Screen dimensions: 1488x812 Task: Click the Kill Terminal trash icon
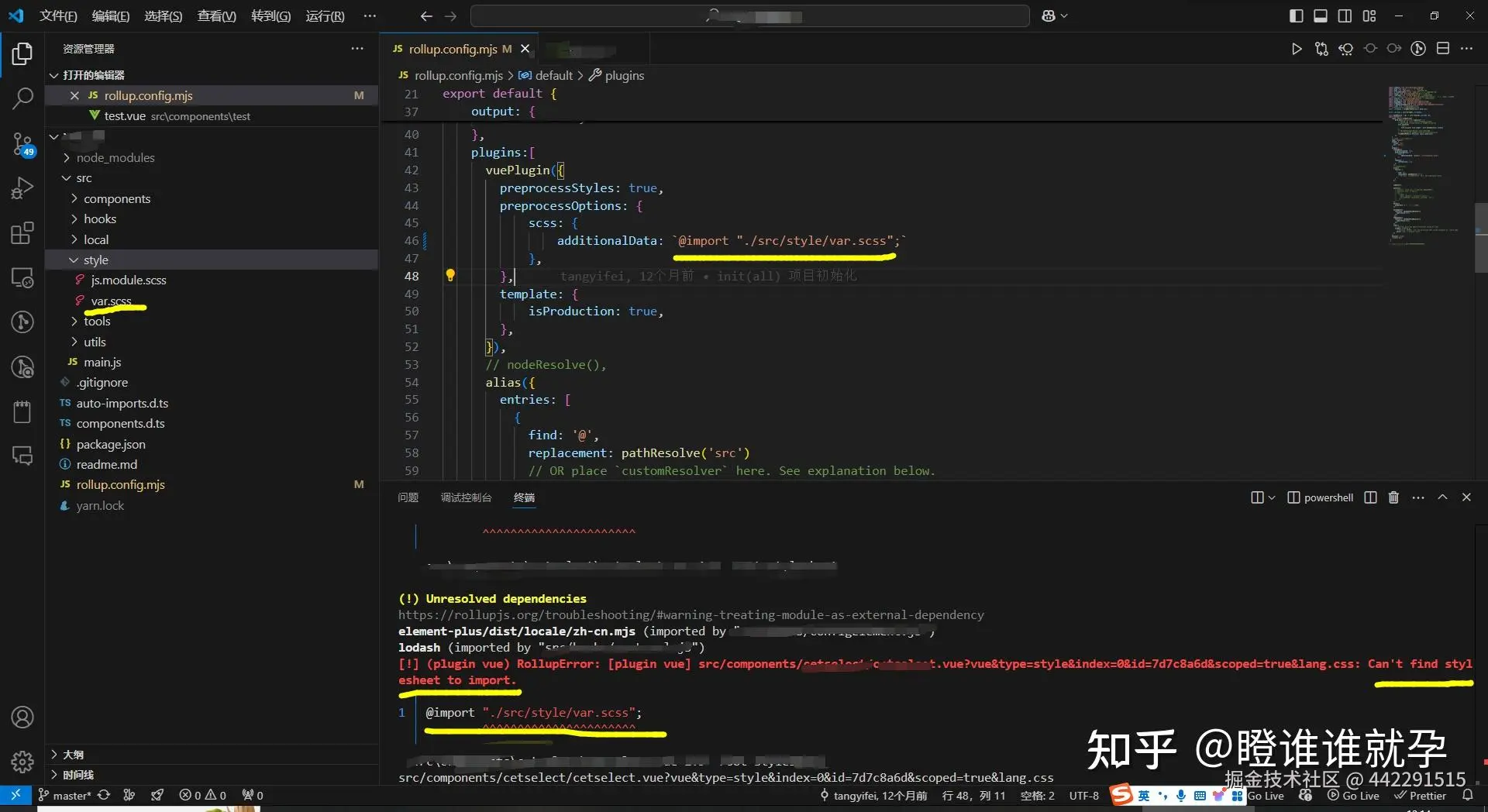pyautogui.click(x=1393, y=497)
